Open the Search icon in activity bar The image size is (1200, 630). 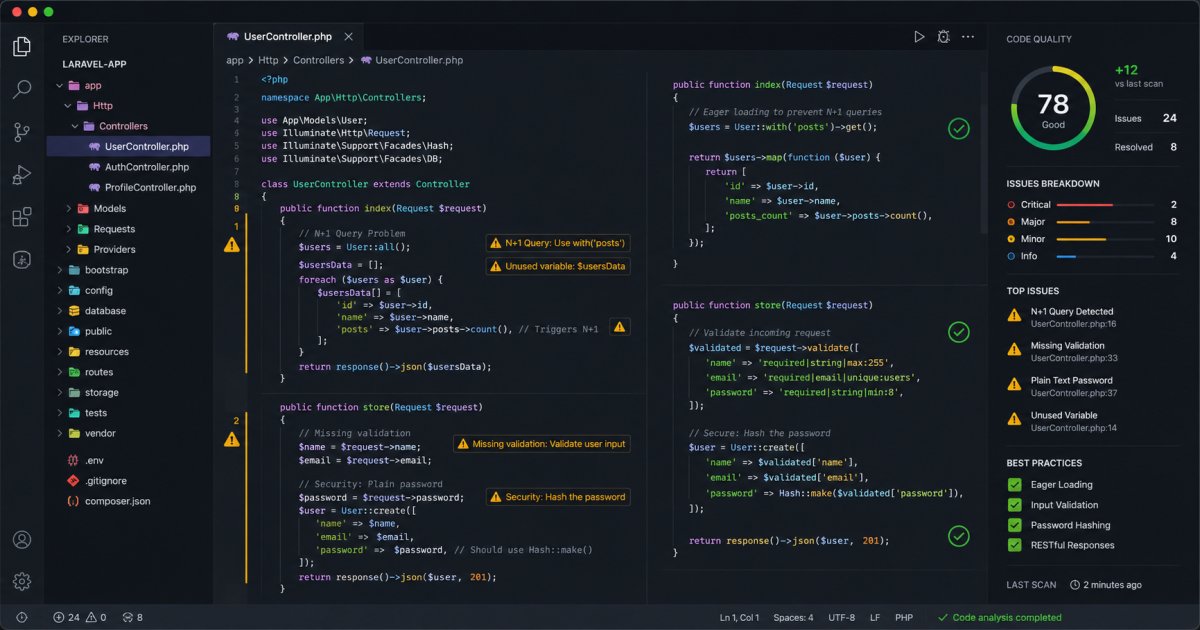pos(22,89)
